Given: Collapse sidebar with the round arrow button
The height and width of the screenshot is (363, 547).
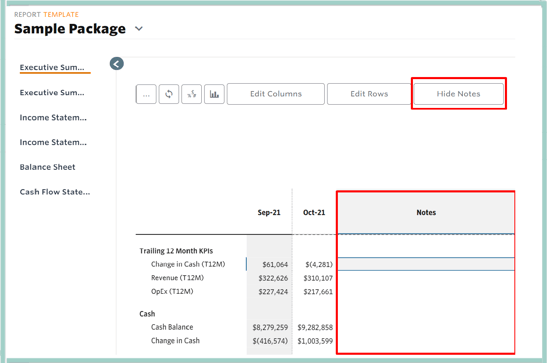Looking at the screenshot, I should click(117, 63).
